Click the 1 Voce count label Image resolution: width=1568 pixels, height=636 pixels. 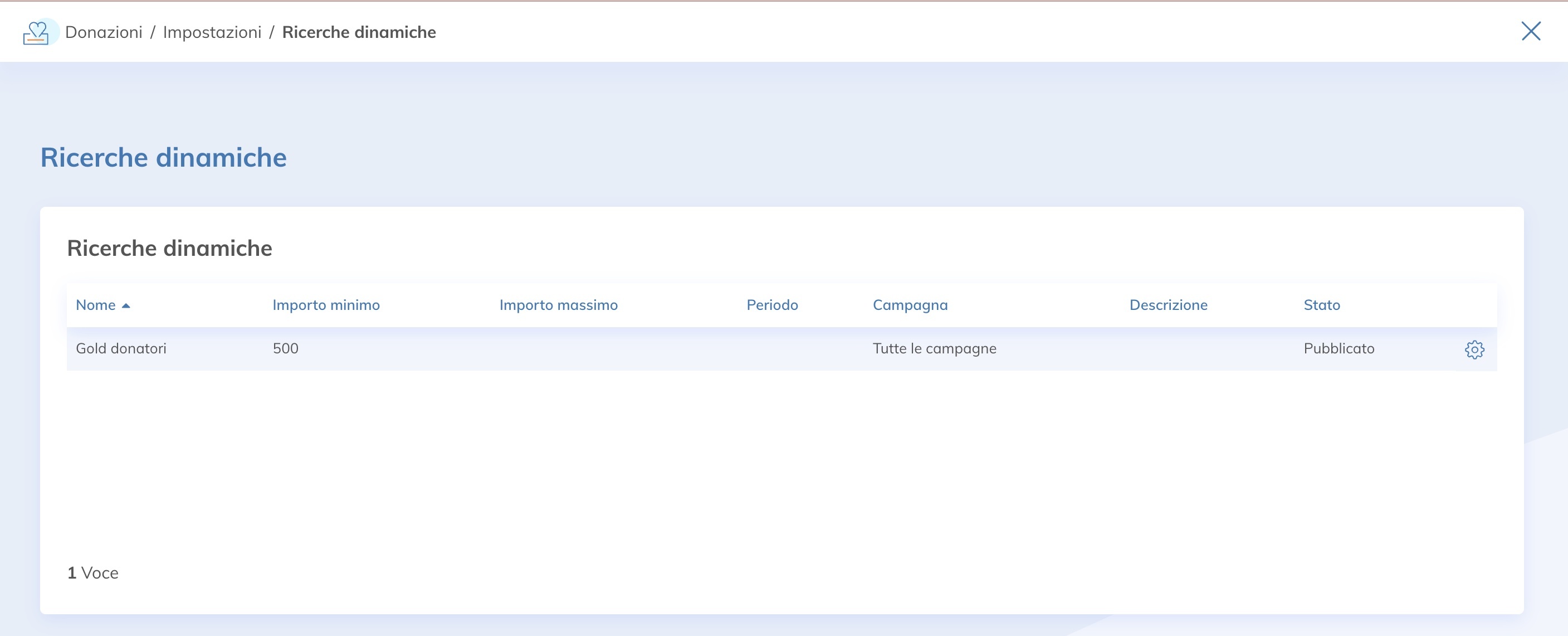[92, 572]
